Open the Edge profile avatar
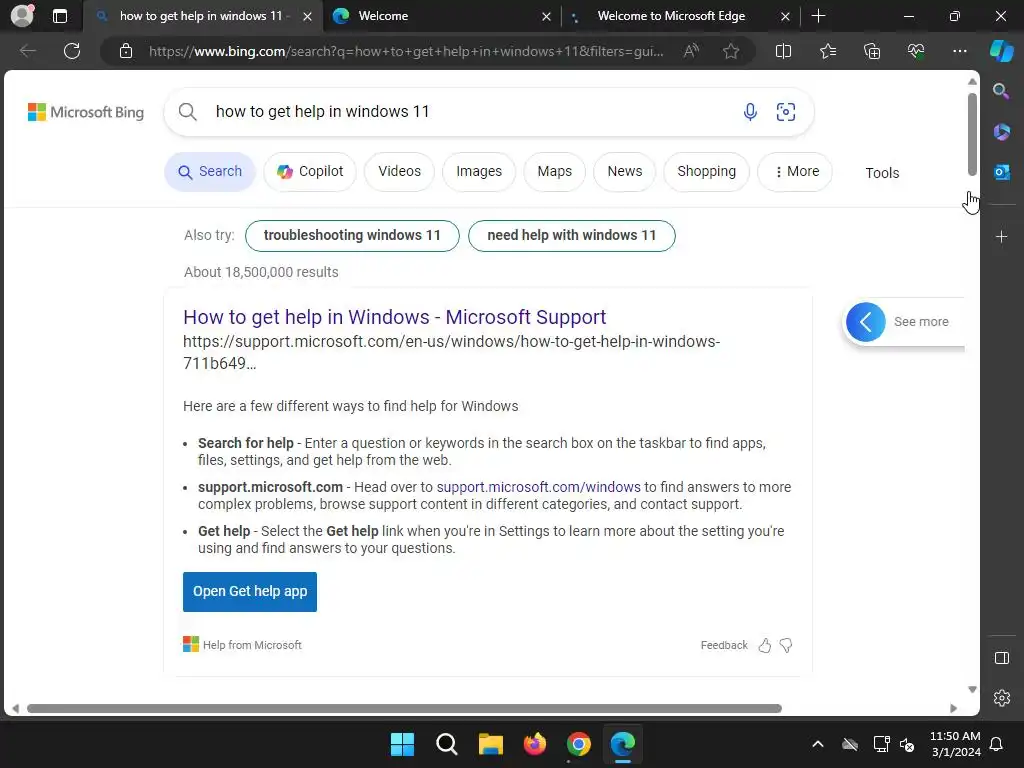The image size is (1024, 768). [22, 16]
